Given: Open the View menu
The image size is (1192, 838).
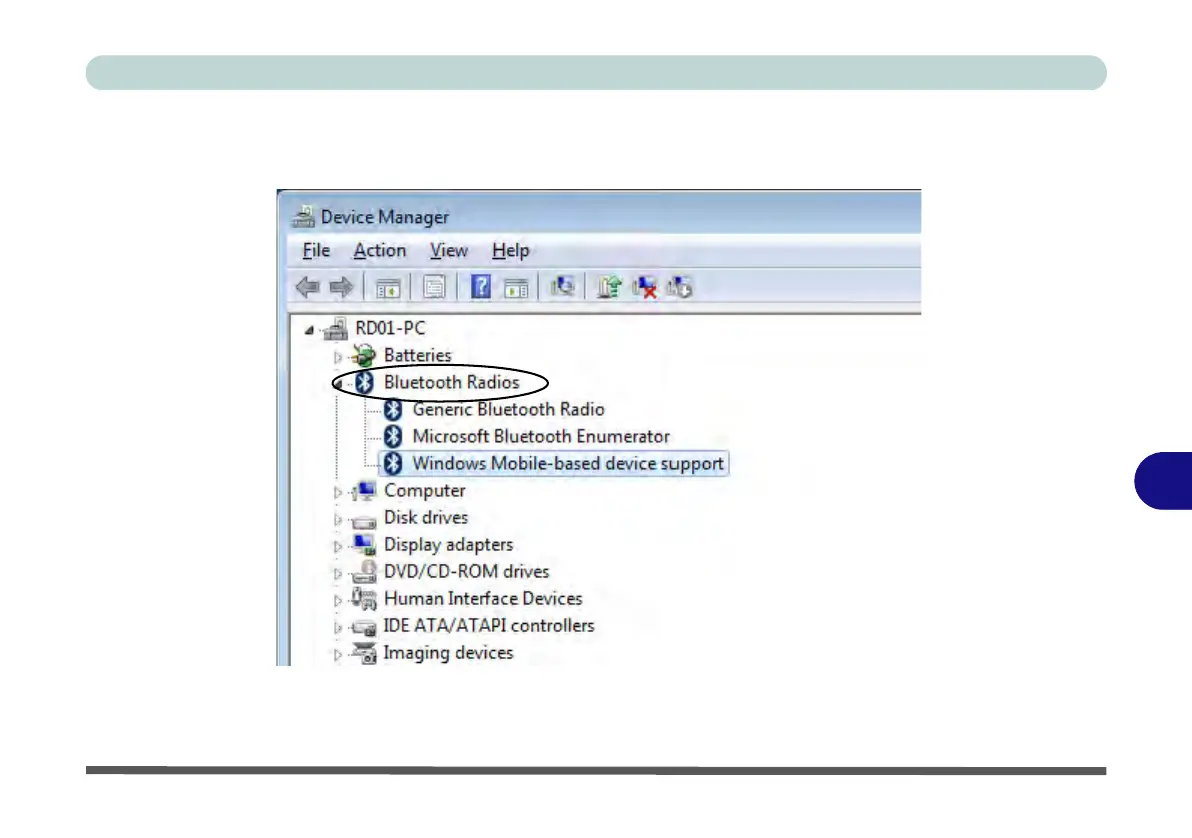Looking at the screenshot, I should click(449, 250).
